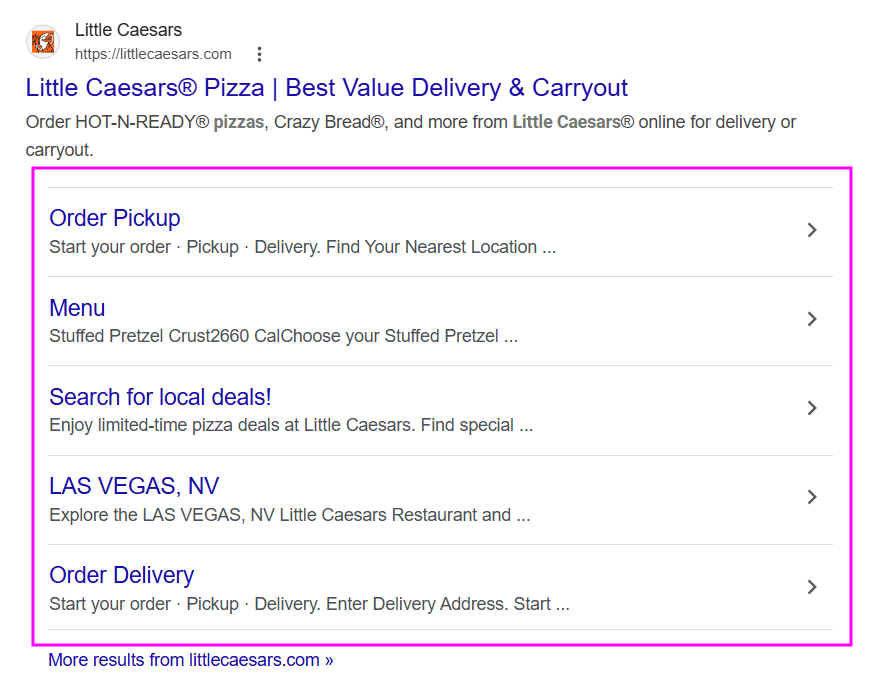
Task: Click the Stuffed Pretzel Crust menu description
Action: (283, 336)
